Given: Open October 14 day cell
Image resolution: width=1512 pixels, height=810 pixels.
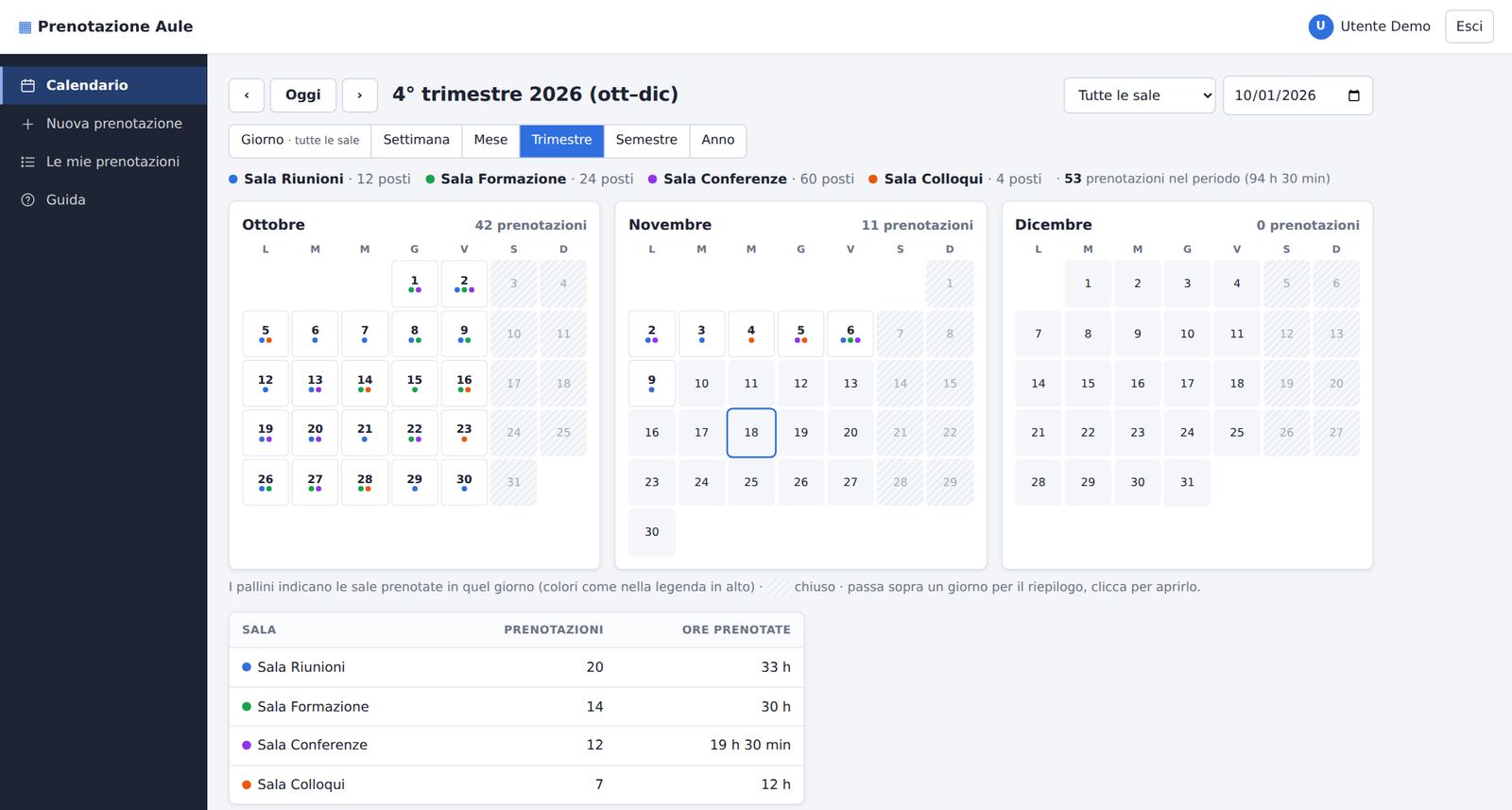Looking at the screenshot, I should point(365,383).
